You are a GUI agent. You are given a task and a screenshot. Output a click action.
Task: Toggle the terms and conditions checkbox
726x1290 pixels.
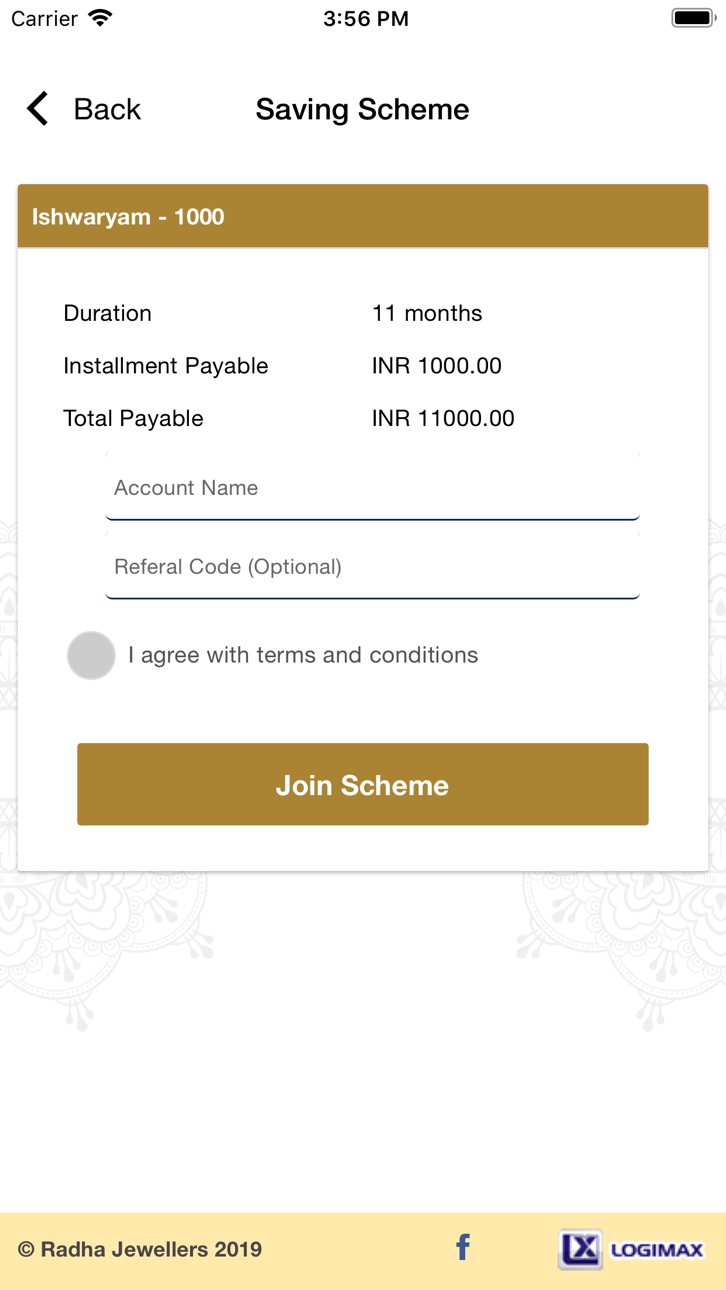tap(91, 655)
